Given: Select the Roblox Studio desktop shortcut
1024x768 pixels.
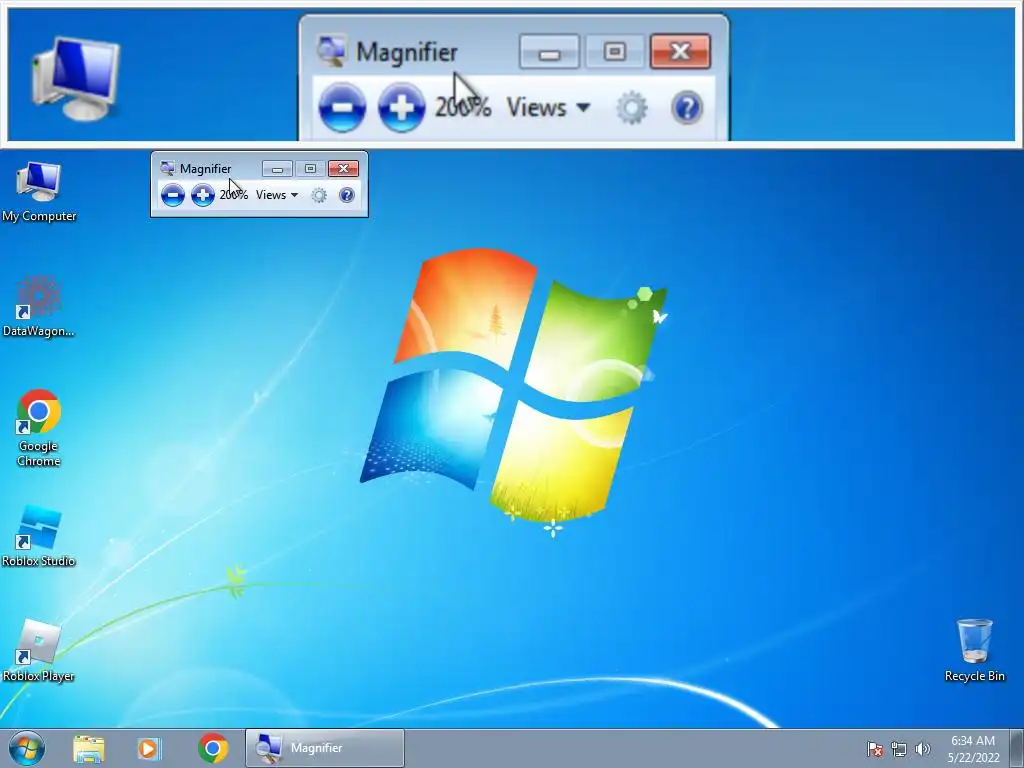Looking at the screenshot, I should pos(39,536).
